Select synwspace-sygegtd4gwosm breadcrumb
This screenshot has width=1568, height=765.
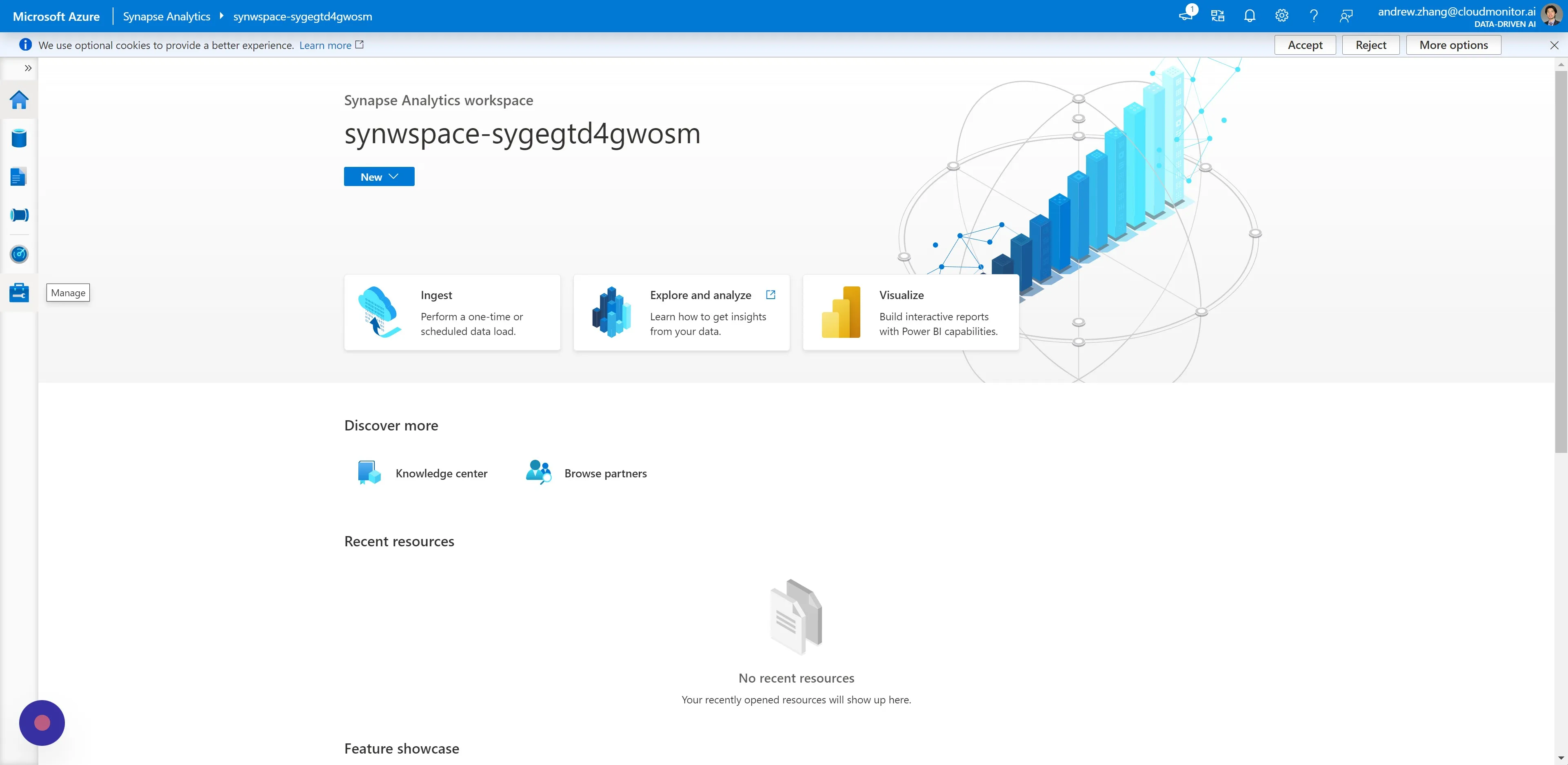pos(302,16)
